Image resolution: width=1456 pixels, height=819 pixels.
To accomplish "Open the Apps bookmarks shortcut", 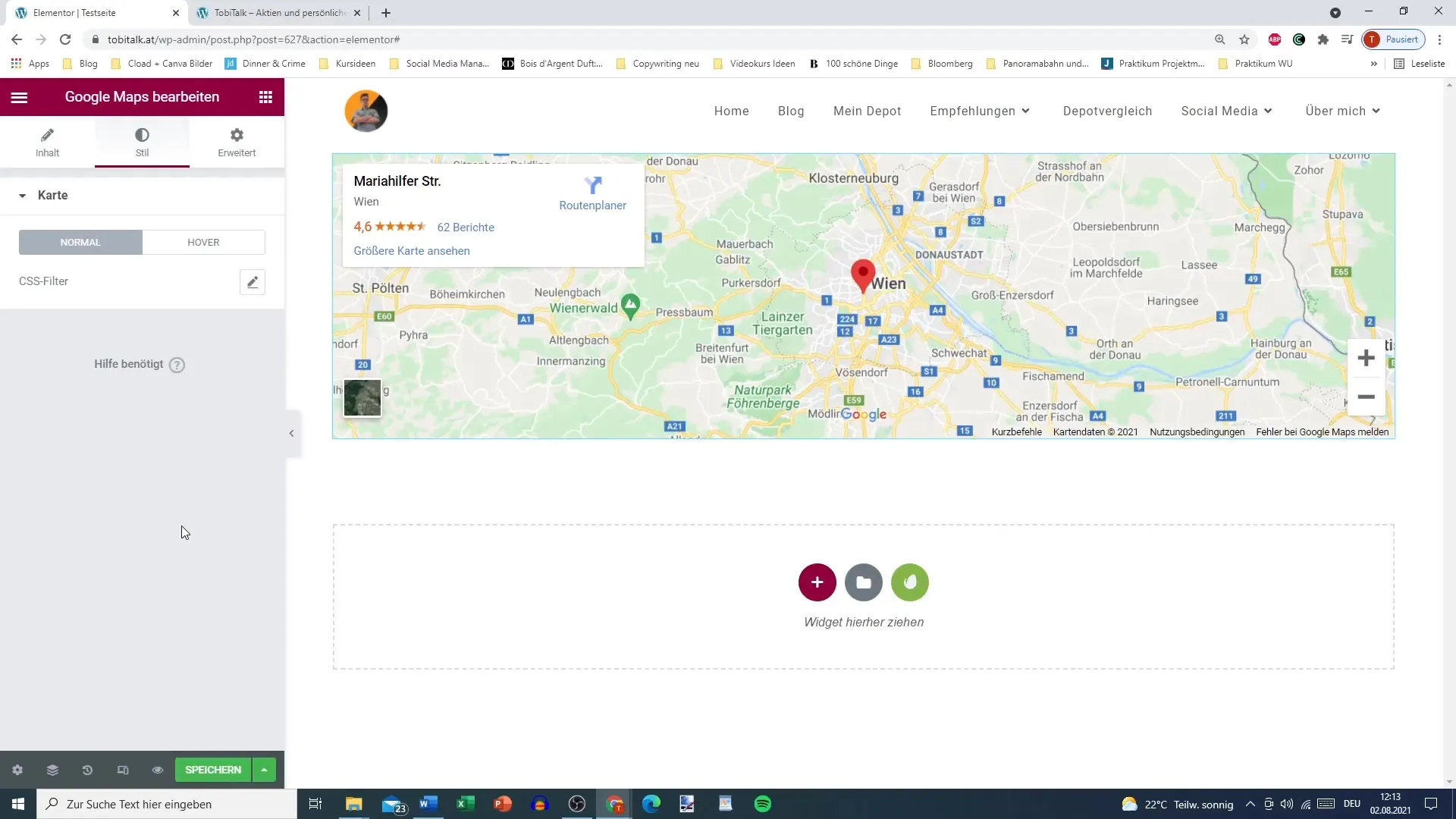I will (x=30, y=64).
